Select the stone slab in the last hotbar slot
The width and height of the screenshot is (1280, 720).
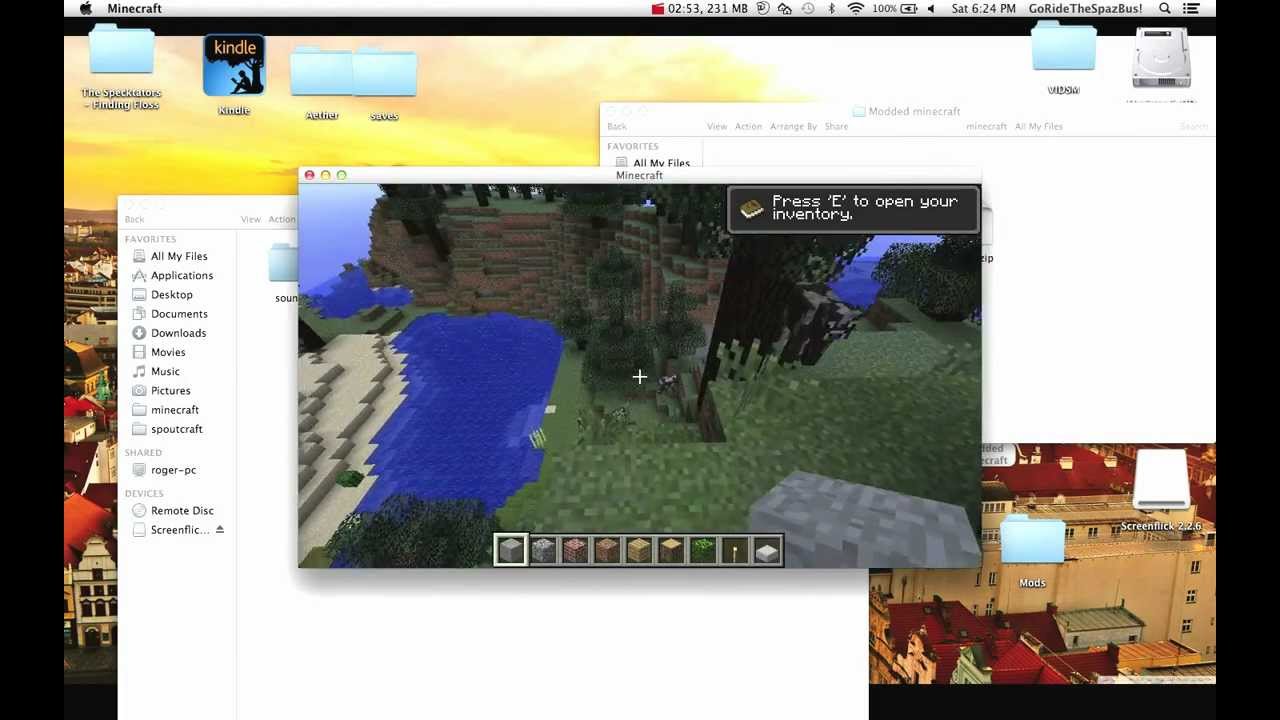click(x=767, y=549)
